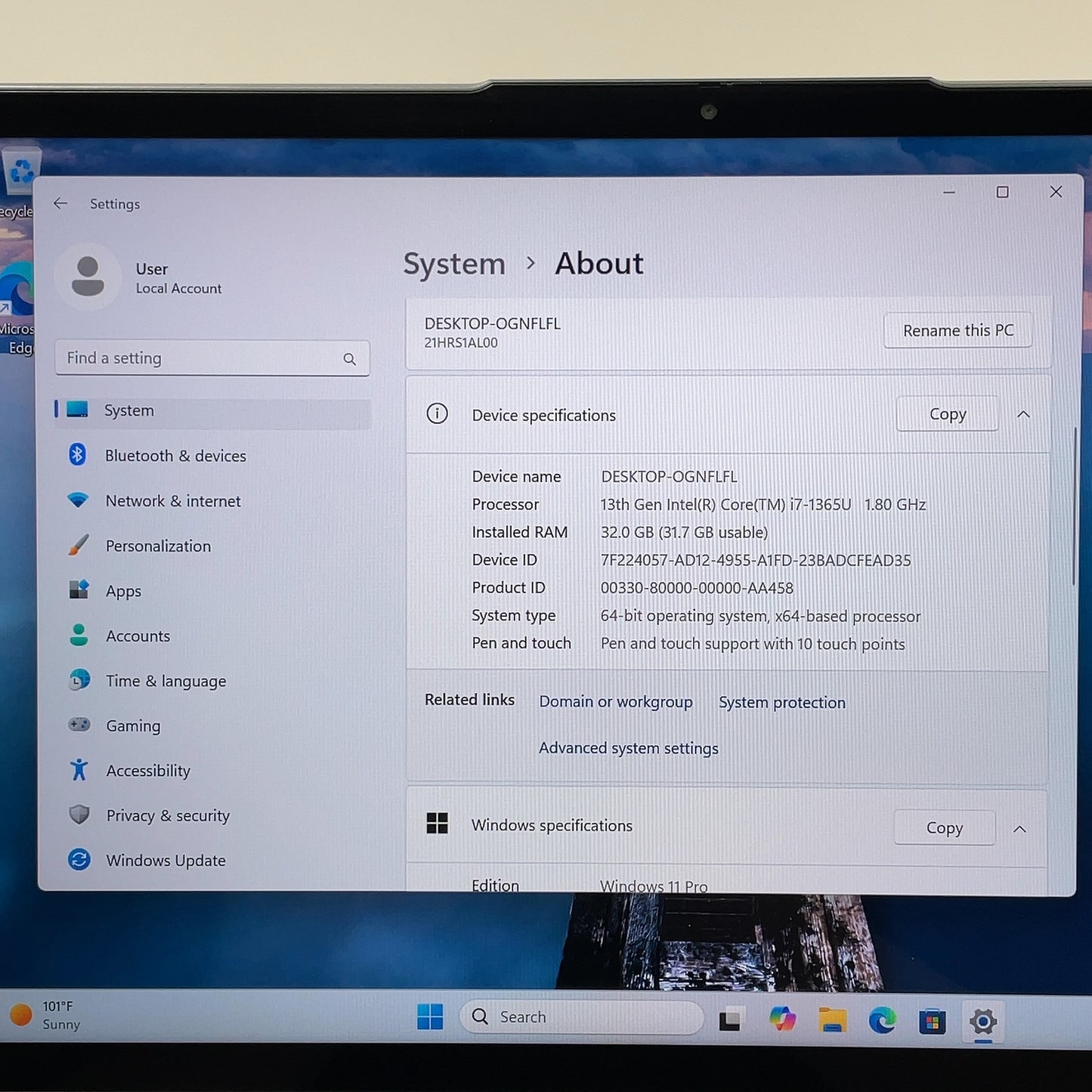Click the taskbar Search box
The width and height of the screenshot is (1092, 1092).
581,1017
